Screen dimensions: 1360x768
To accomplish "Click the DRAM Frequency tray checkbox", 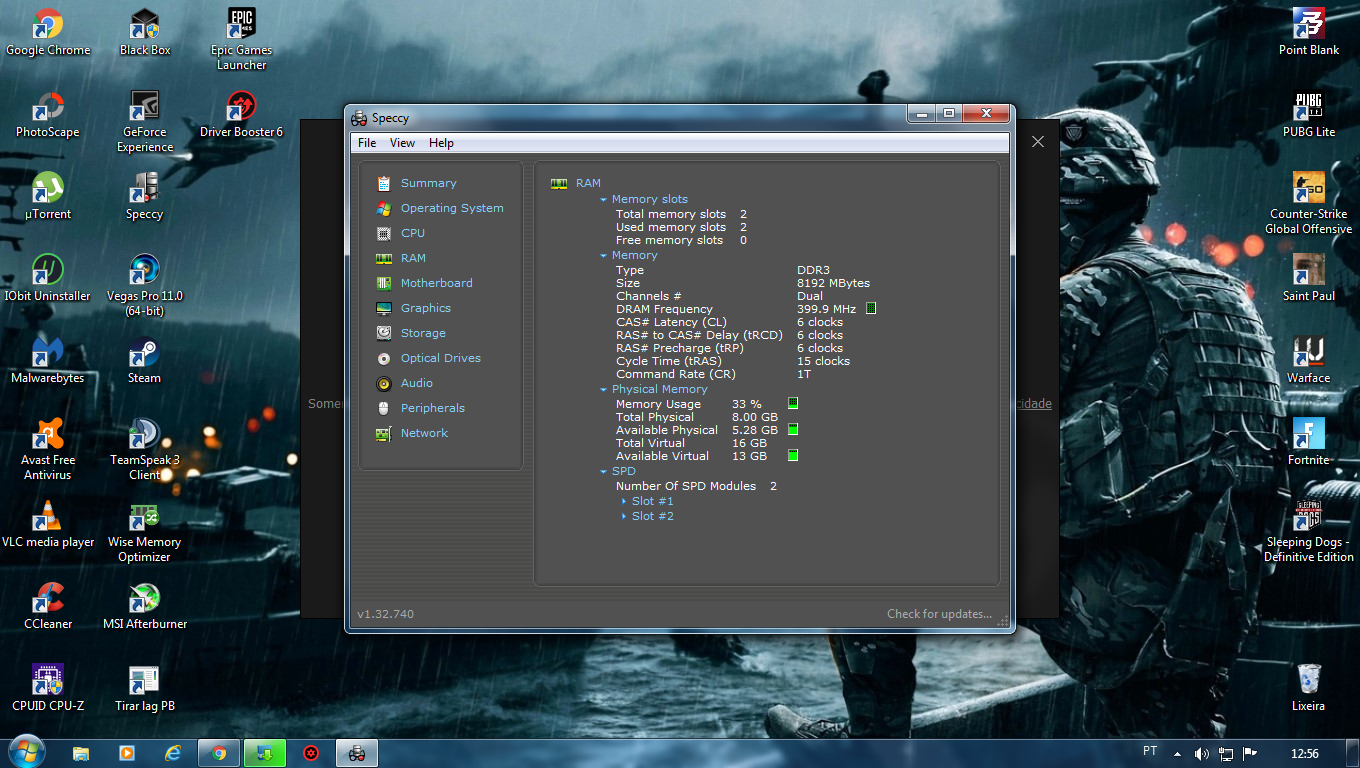I will [x=871, y=309].
